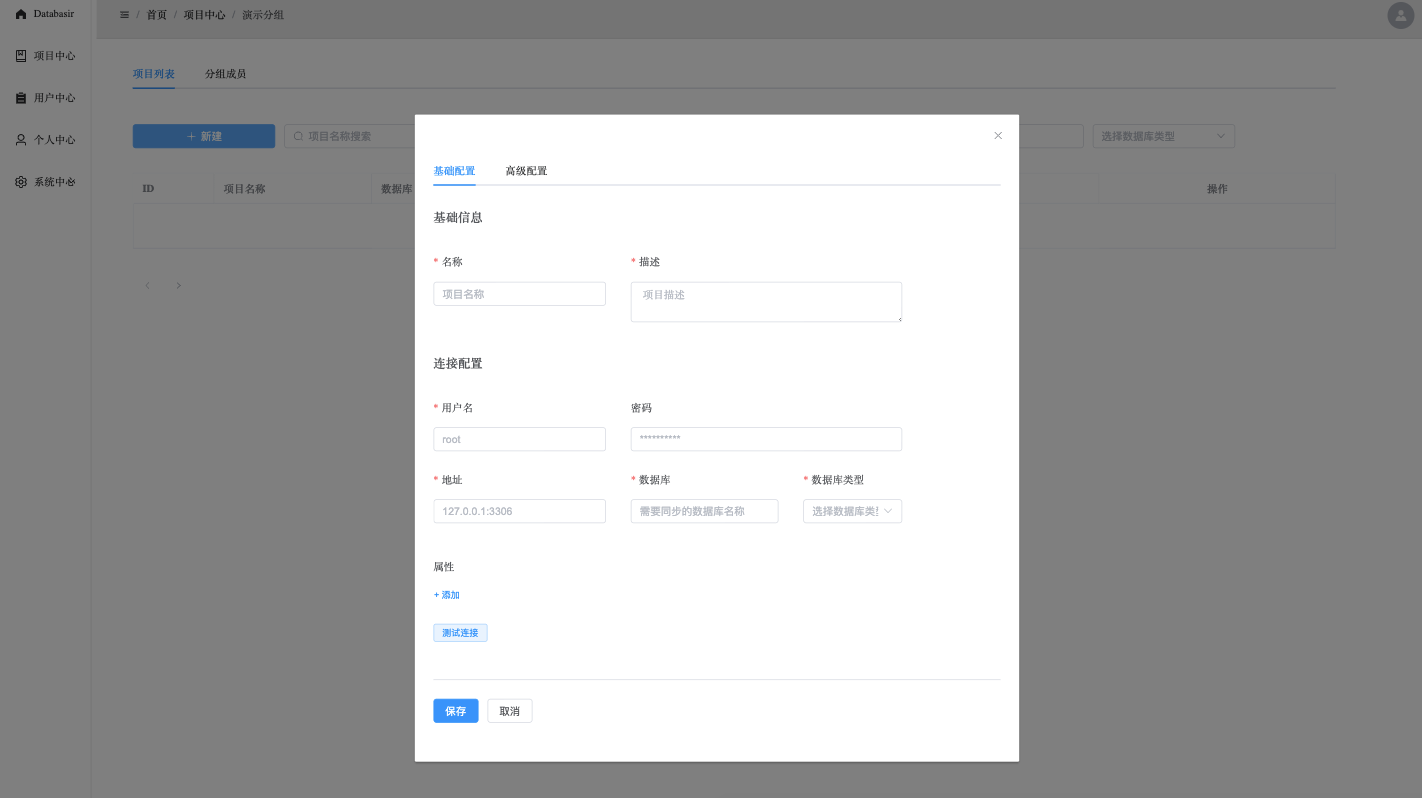Click the 项目名称 column header
Screen dimensions: 1422x798
(244, 189)
